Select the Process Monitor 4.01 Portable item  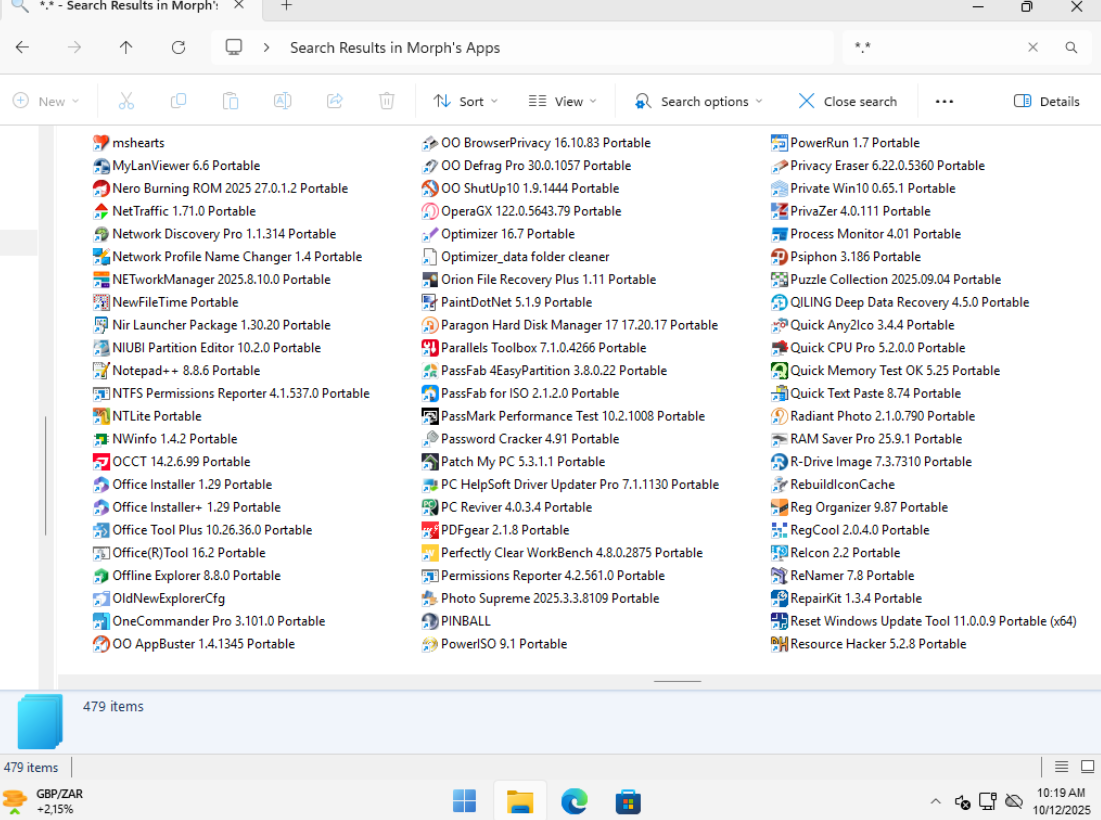875,234
